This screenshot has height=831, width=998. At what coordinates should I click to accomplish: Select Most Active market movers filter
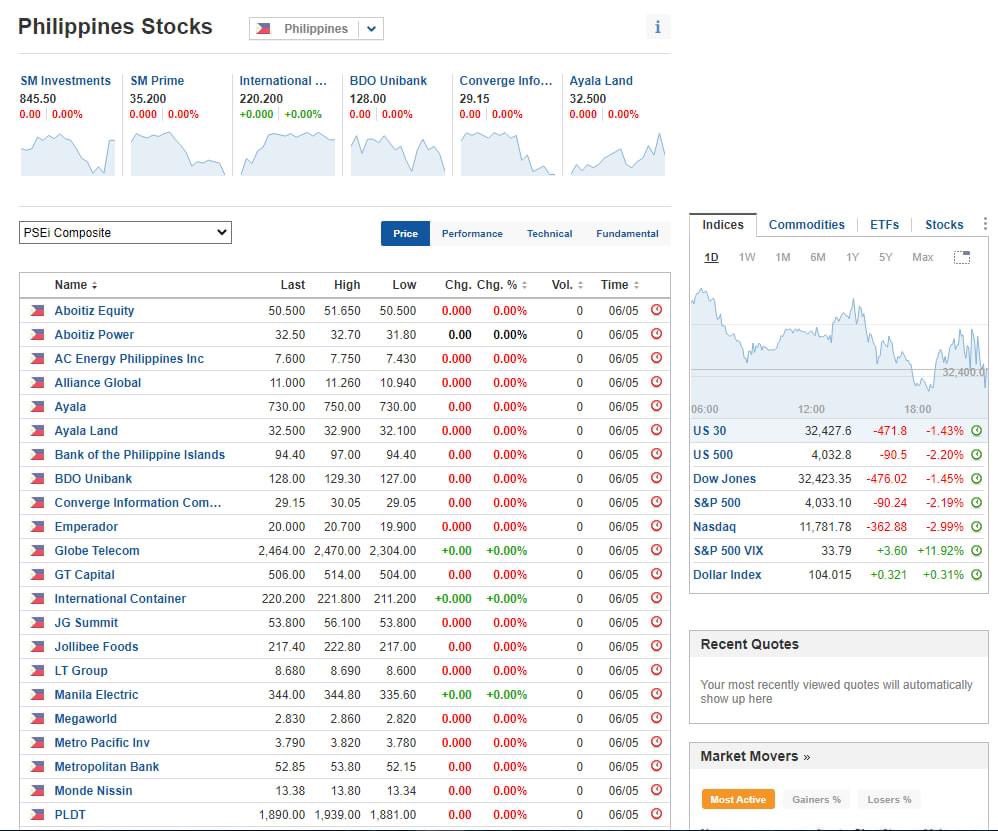[x=738, y=799]
